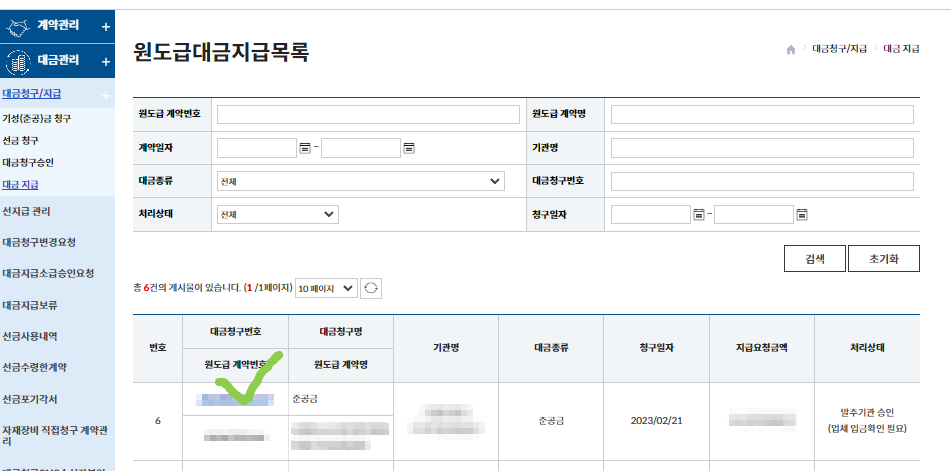Focus the 원도급 계약명 input field
Image resolution: width=951 pixels, height=471 pixels.
[x=762, y=115]
